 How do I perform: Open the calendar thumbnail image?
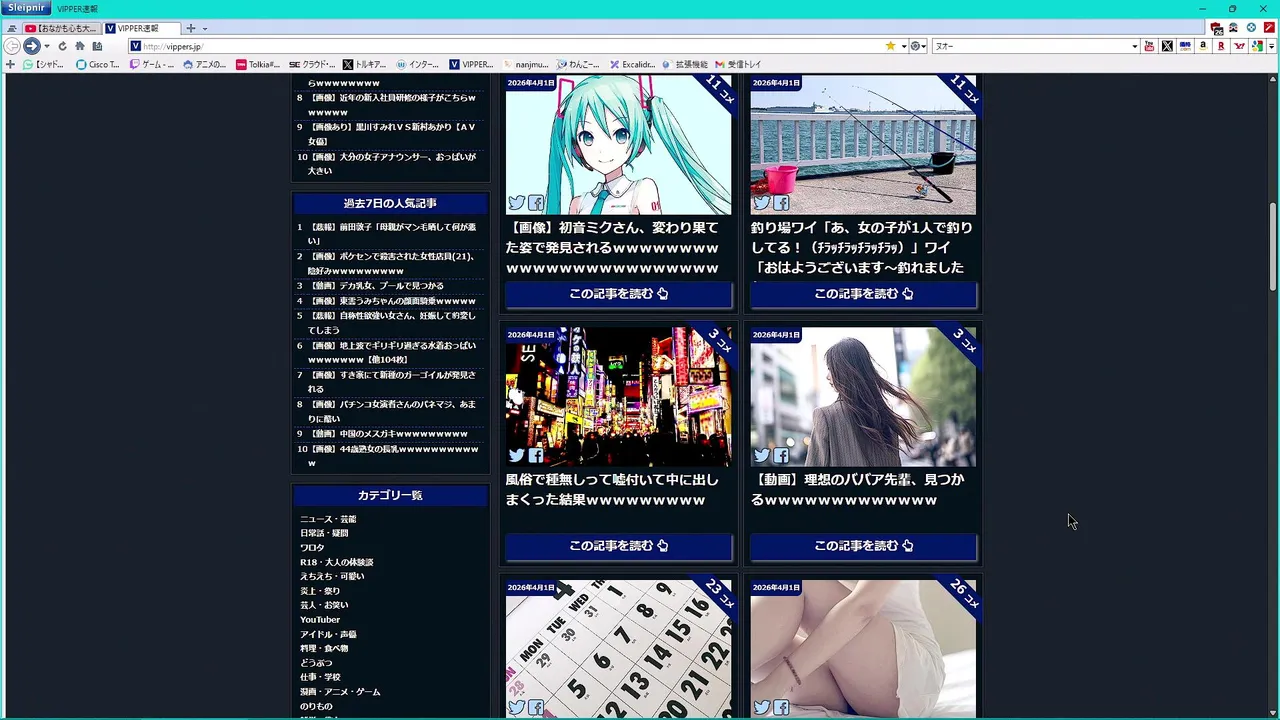(x=619, y=649)
